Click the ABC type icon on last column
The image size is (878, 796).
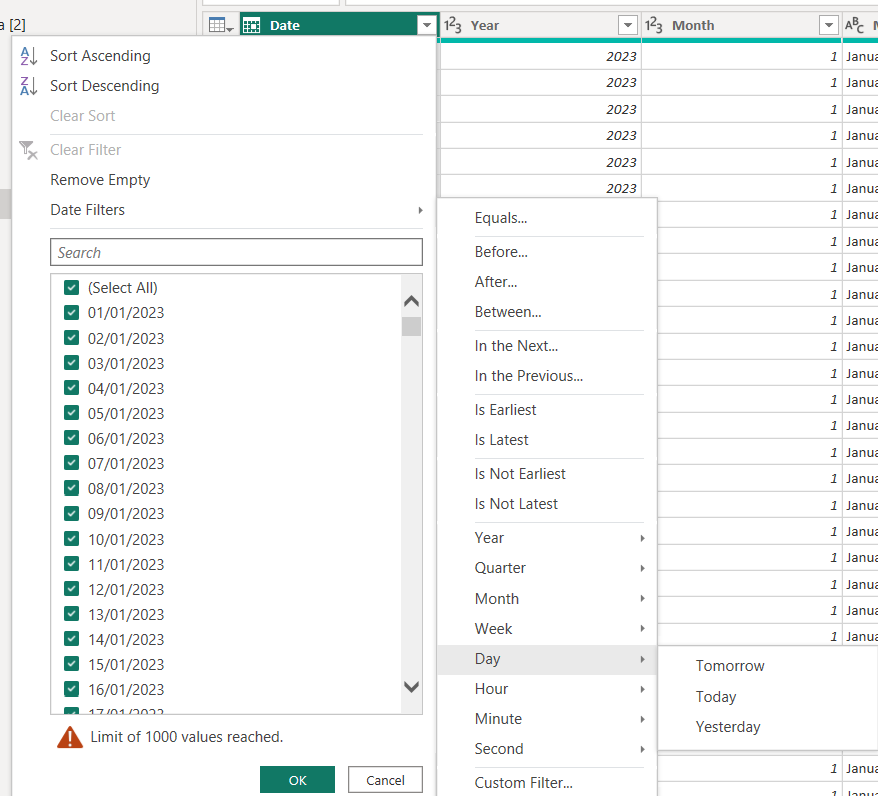click(x=854, y=25)
